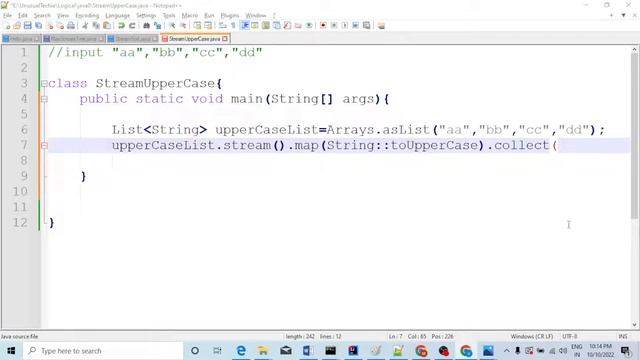Toggle word wrap in toolbar
This screenshot has height=360, width=640.
(222, 25)
